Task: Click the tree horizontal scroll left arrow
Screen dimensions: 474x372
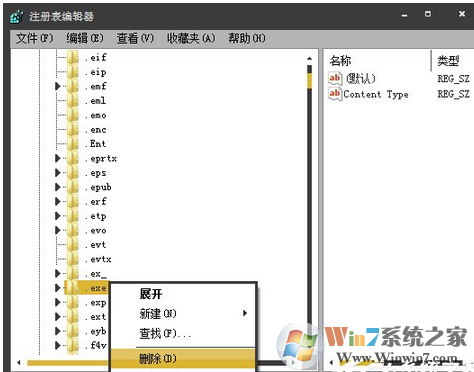Action: click(x=19, y=362)
